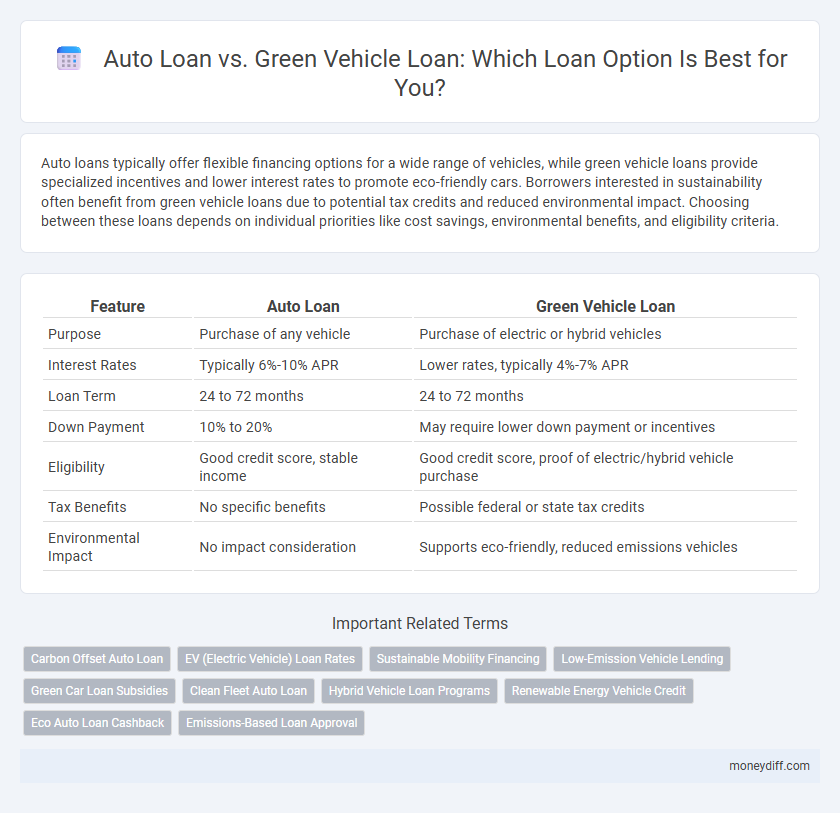
Task: Open the Eco Auto Loan Cashback tag
Action: (98, 723)
